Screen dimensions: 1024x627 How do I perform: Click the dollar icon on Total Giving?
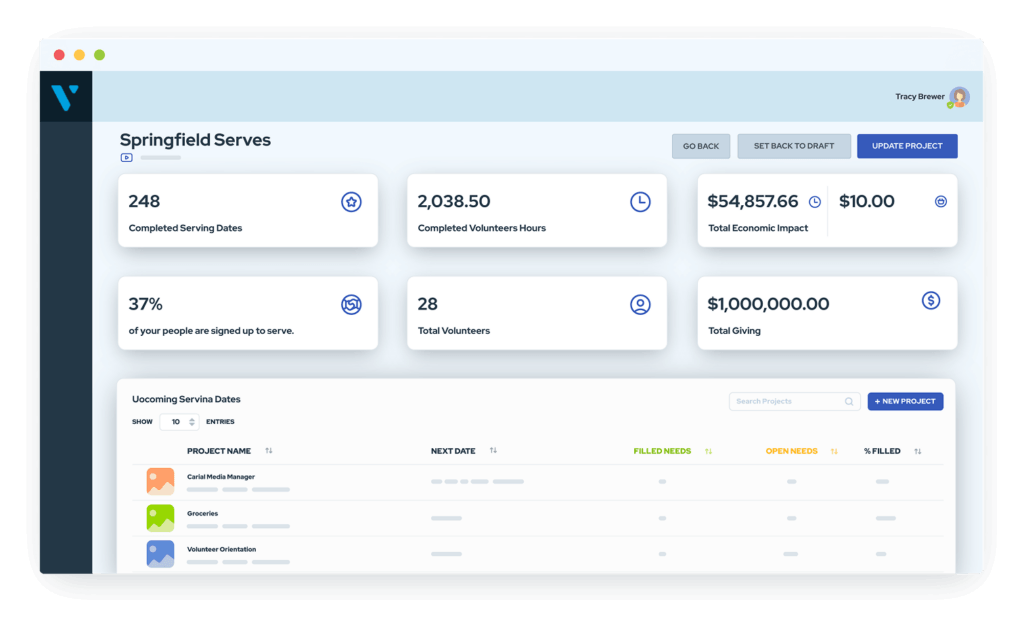[931, 300]
